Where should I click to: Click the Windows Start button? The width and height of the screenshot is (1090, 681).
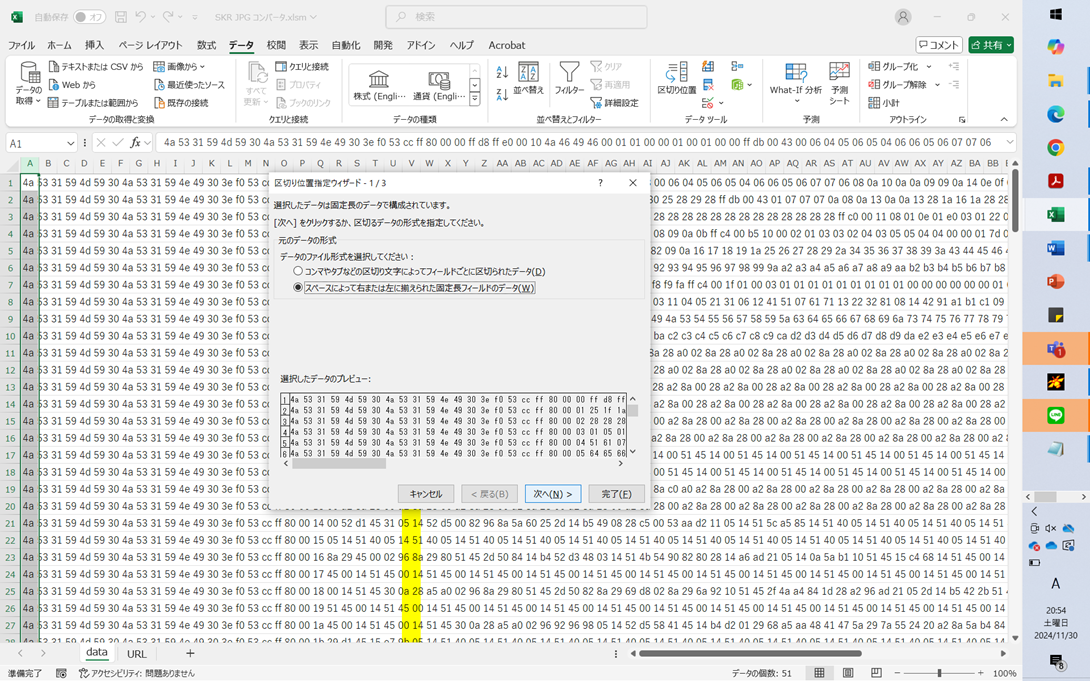coord(1055,14)
